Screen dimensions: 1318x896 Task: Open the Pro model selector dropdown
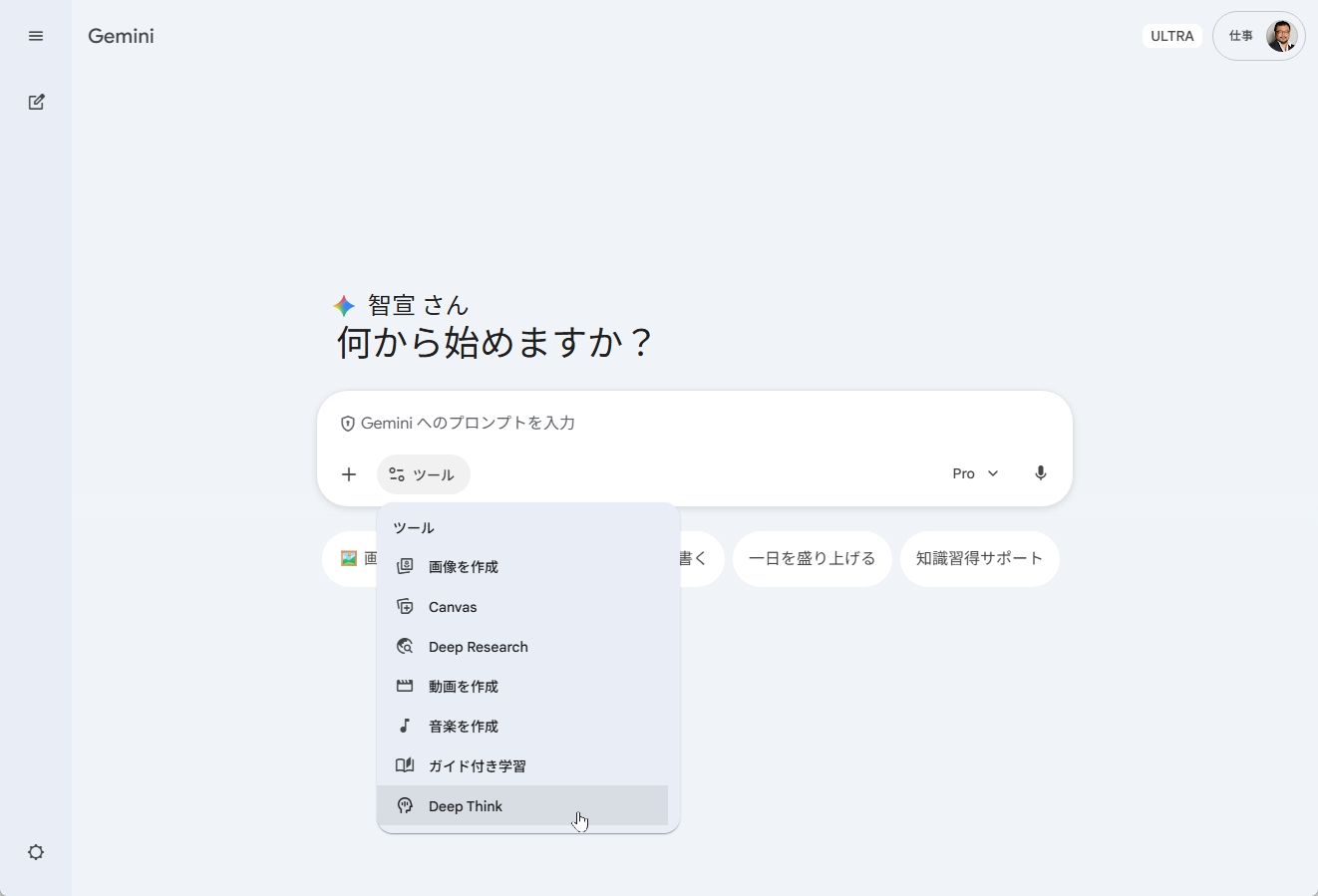click(974, 473)
